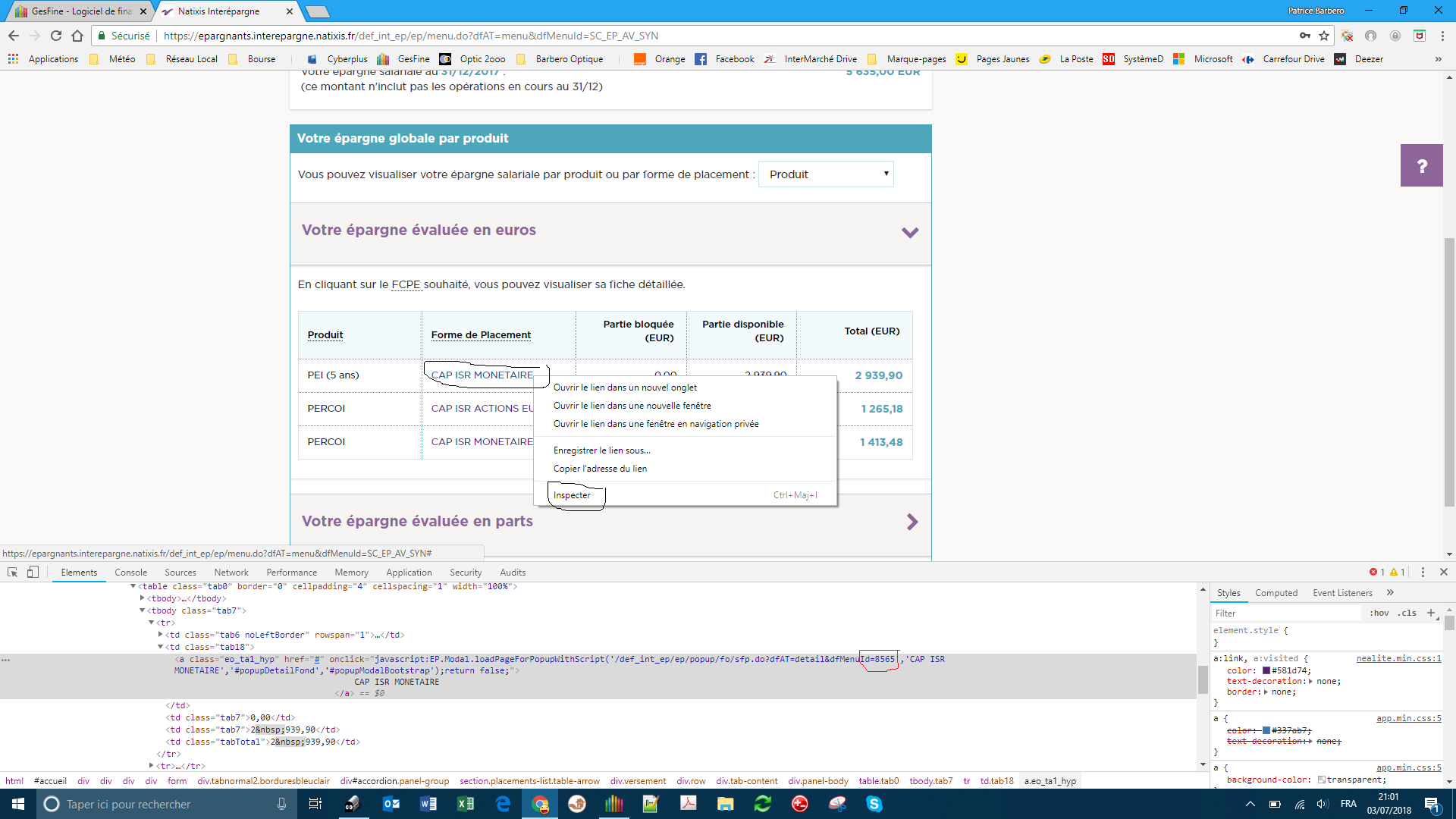Click the Chrome home button icon

click(77, 36)
